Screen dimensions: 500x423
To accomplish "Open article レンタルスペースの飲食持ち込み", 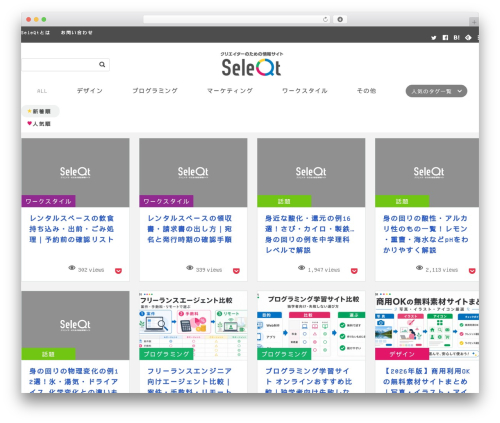I will point(72,229).
